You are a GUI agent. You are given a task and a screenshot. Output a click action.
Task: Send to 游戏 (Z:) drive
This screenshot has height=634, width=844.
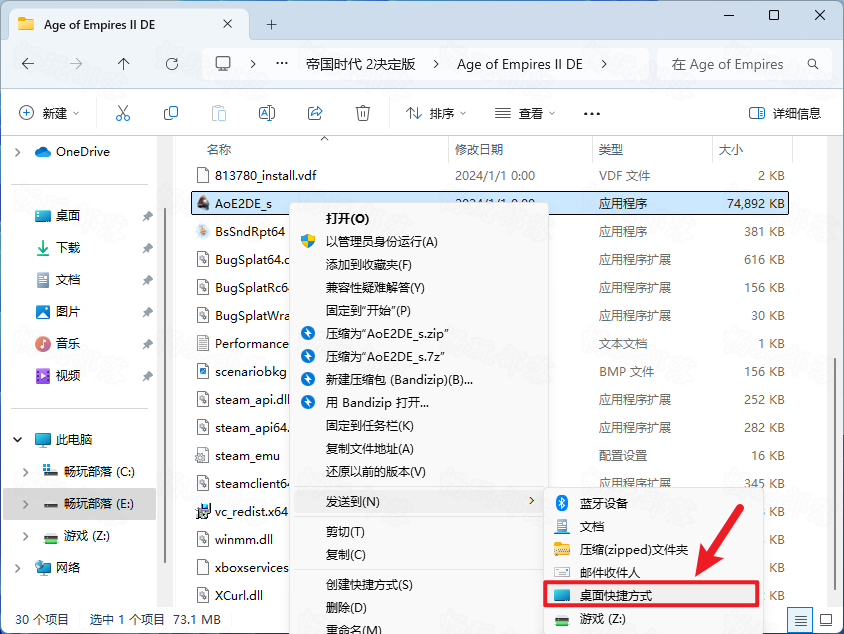point(653,619)
